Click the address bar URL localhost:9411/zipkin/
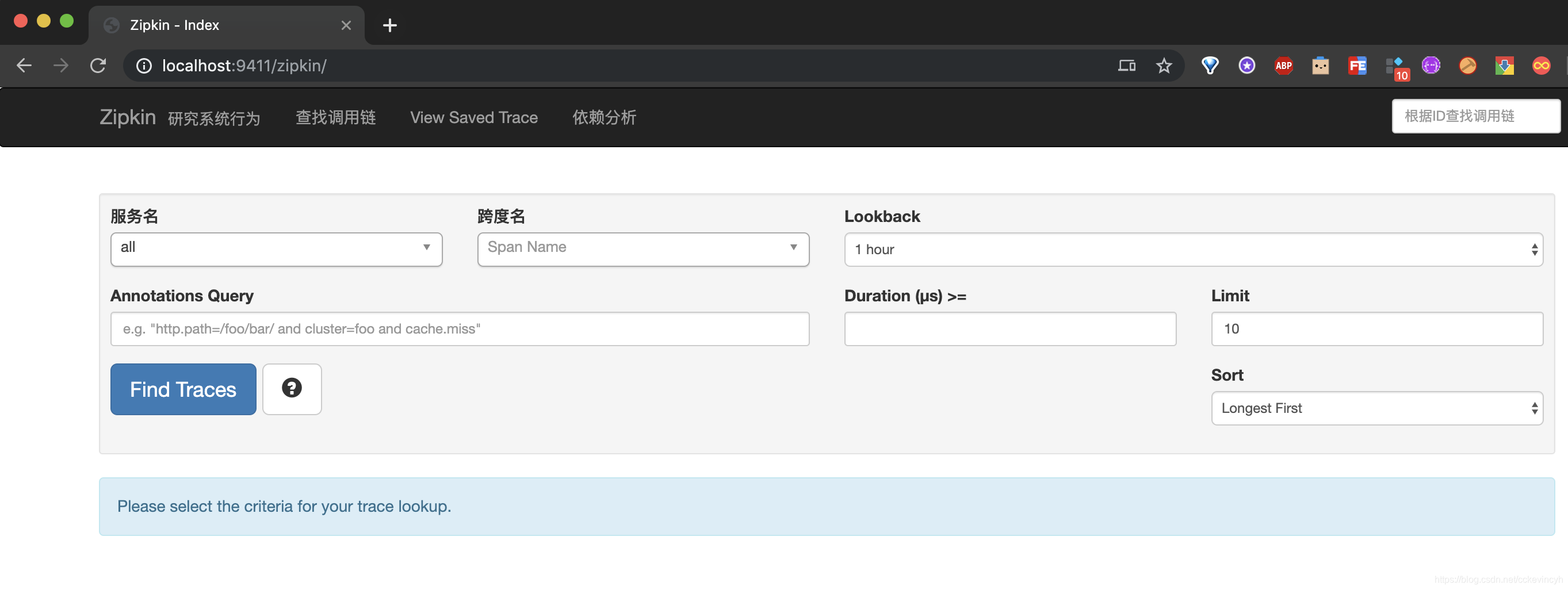The height and width of the screenshot is (590, 1568). [244, 66]
